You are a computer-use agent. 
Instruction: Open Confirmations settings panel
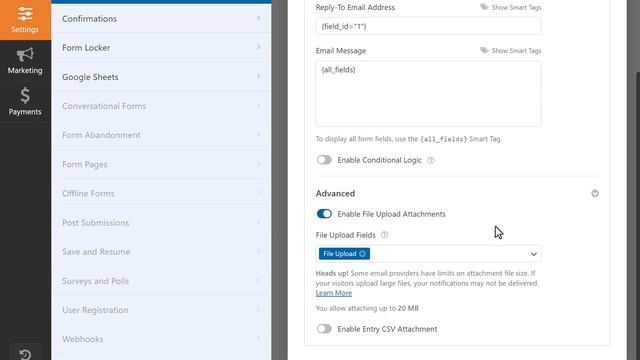tap(161, 18)
